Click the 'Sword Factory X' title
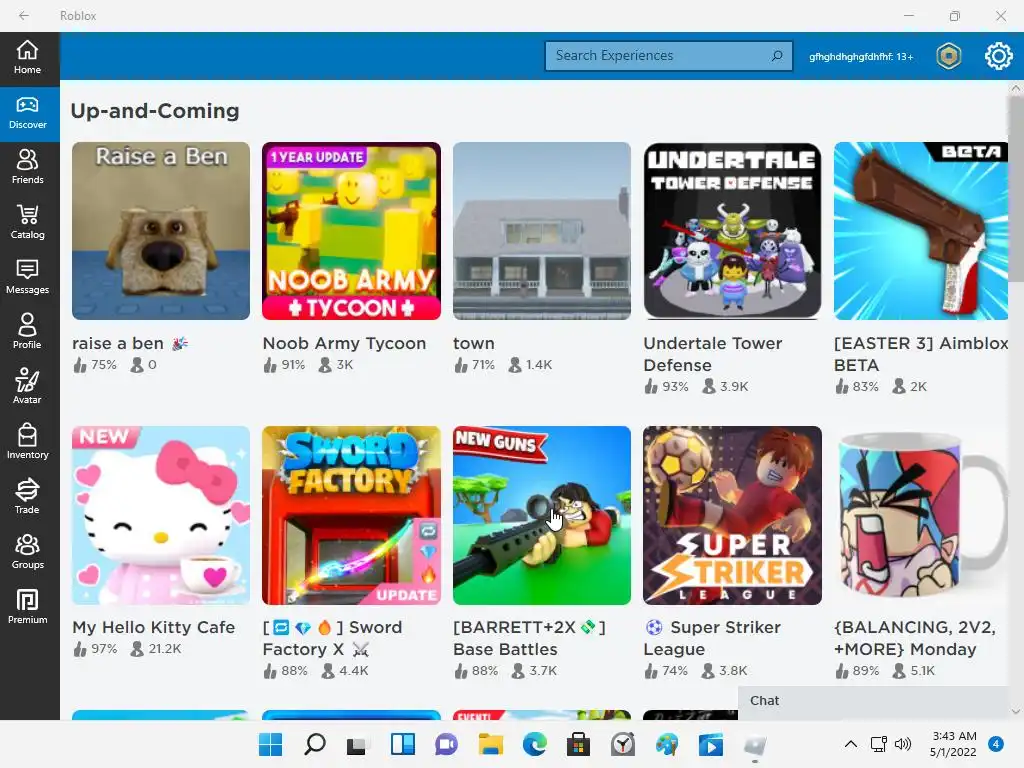The height and width of the screenshot is (768, 1024). [332, 638]
